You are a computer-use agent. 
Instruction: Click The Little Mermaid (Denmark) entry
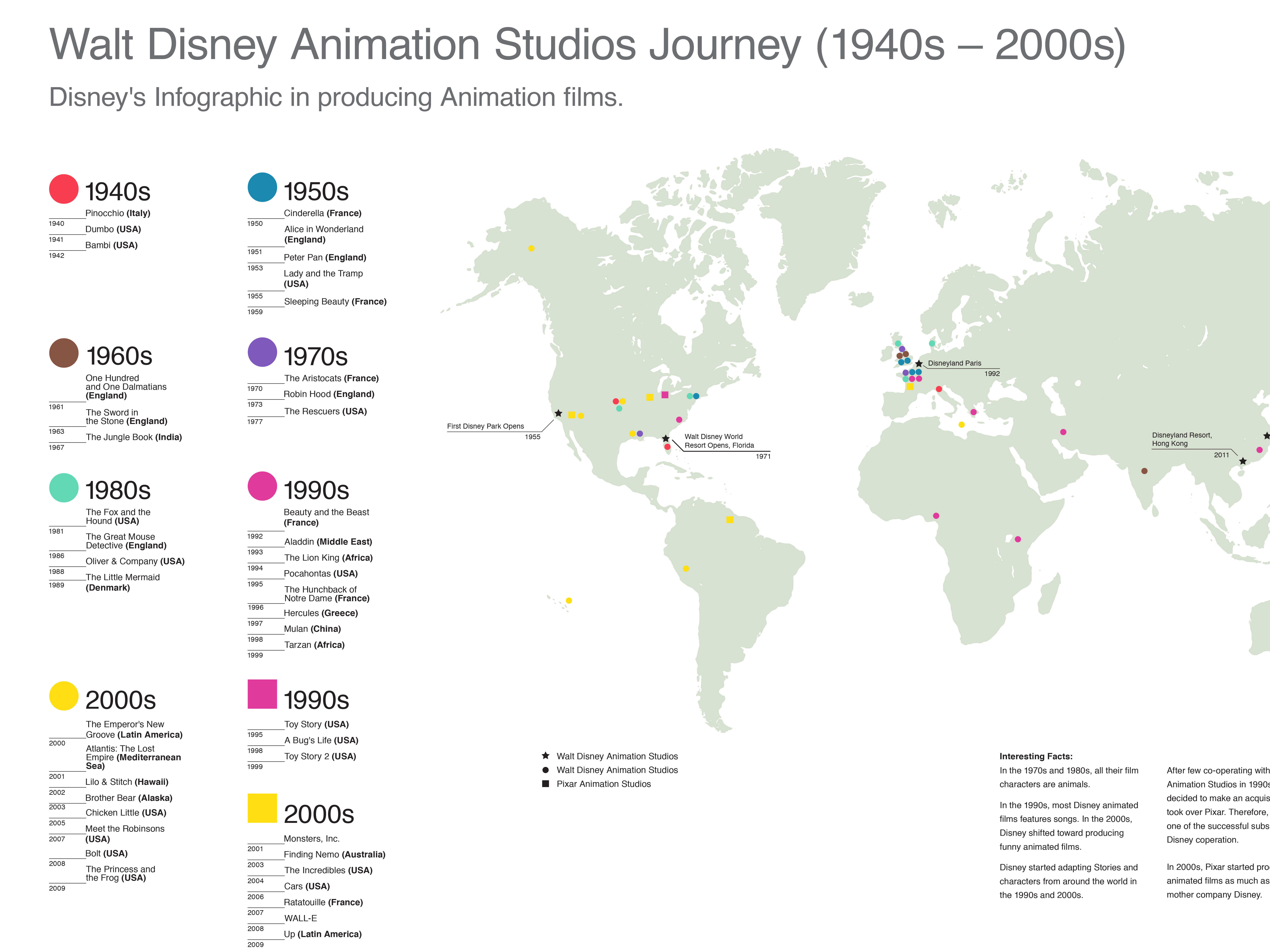tap(123, 582)
